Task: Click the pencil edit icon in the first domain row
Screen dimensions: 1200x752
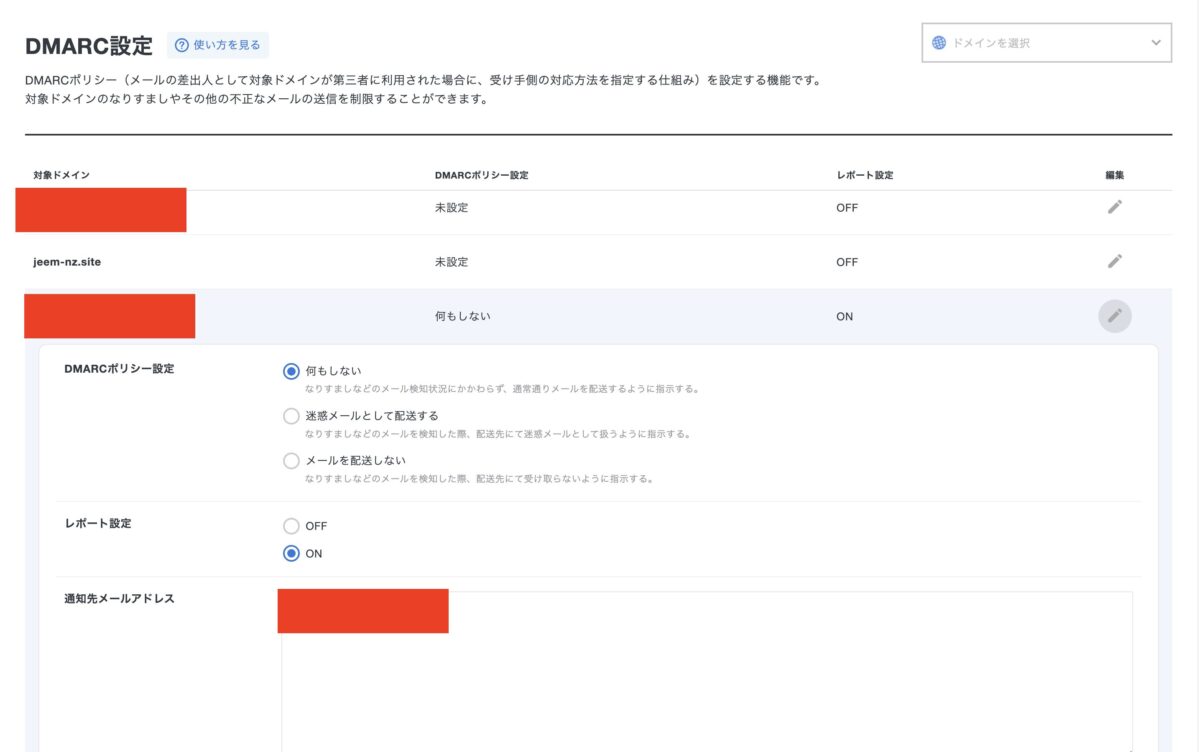Action: pyautogui.click(x=1114, y=207)
